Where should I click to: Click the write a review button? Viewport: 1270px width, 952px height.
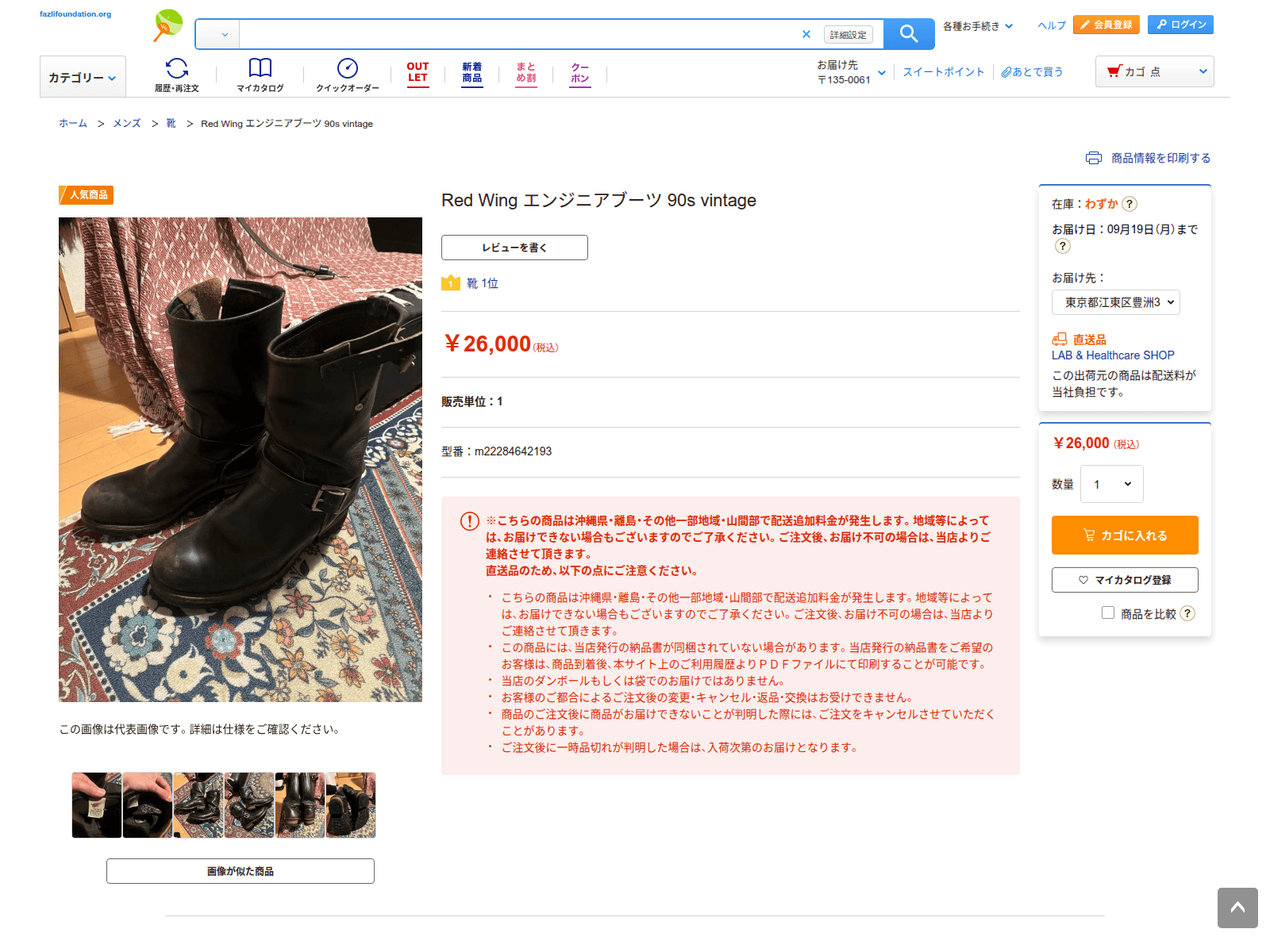click(514, 248)
